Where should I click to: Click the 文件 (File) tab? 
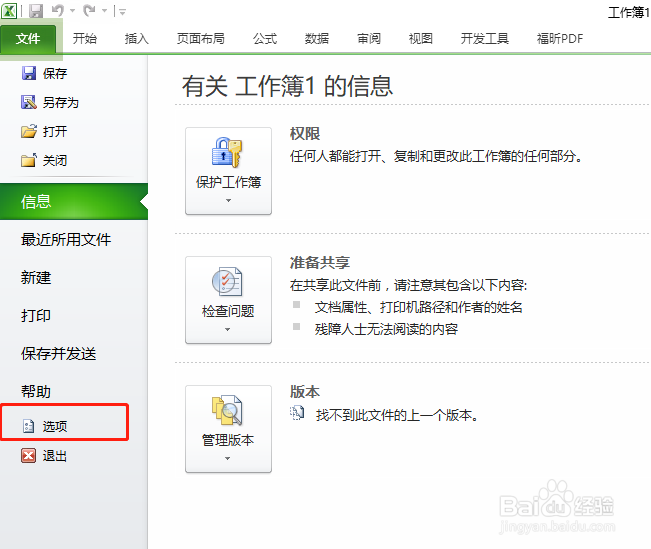pyautogui.click(x=28, y=39)
